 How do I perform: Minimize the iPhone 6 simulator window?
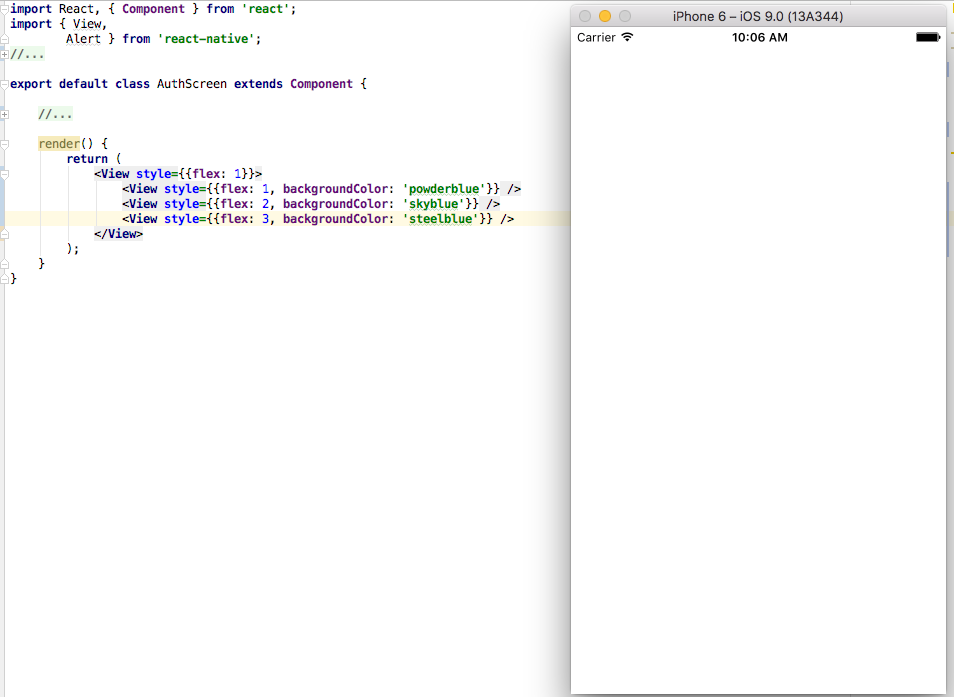point(605,16)
